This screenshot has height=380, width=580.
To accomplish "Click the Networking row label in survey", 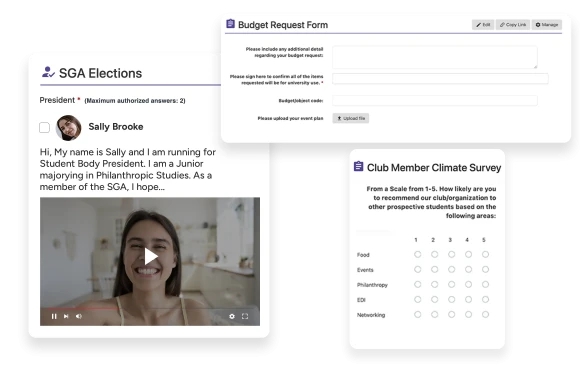I will pos(371,315).
